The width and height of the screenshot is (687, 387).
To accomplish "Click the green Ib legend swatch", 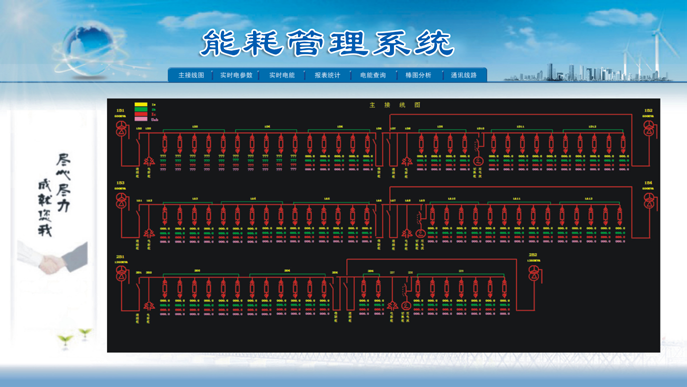I will (141, 110).
